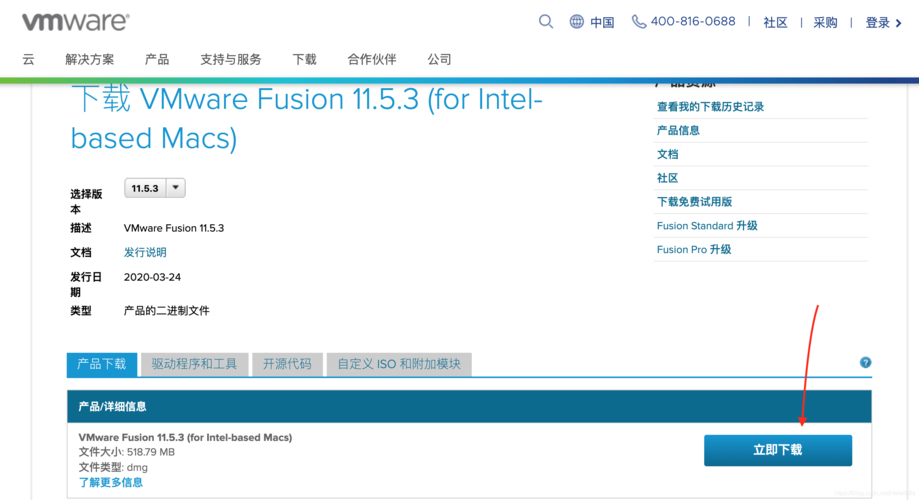Screen dimensions: 919x500
Task: Open the 下载免费试用版 link
Action: tap(694, 202)
